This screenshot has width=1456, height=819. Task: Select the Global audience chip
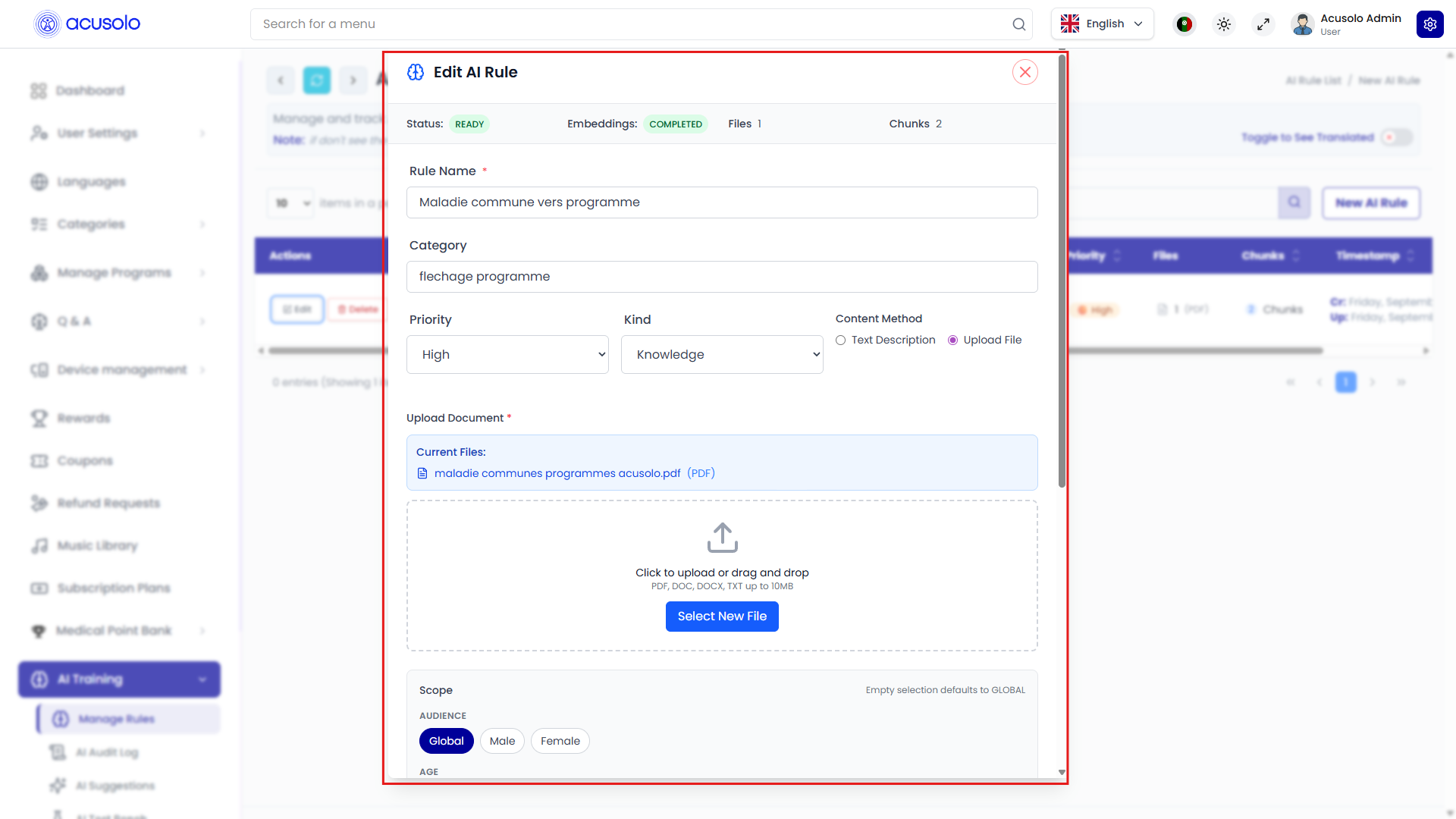[446, 741]
